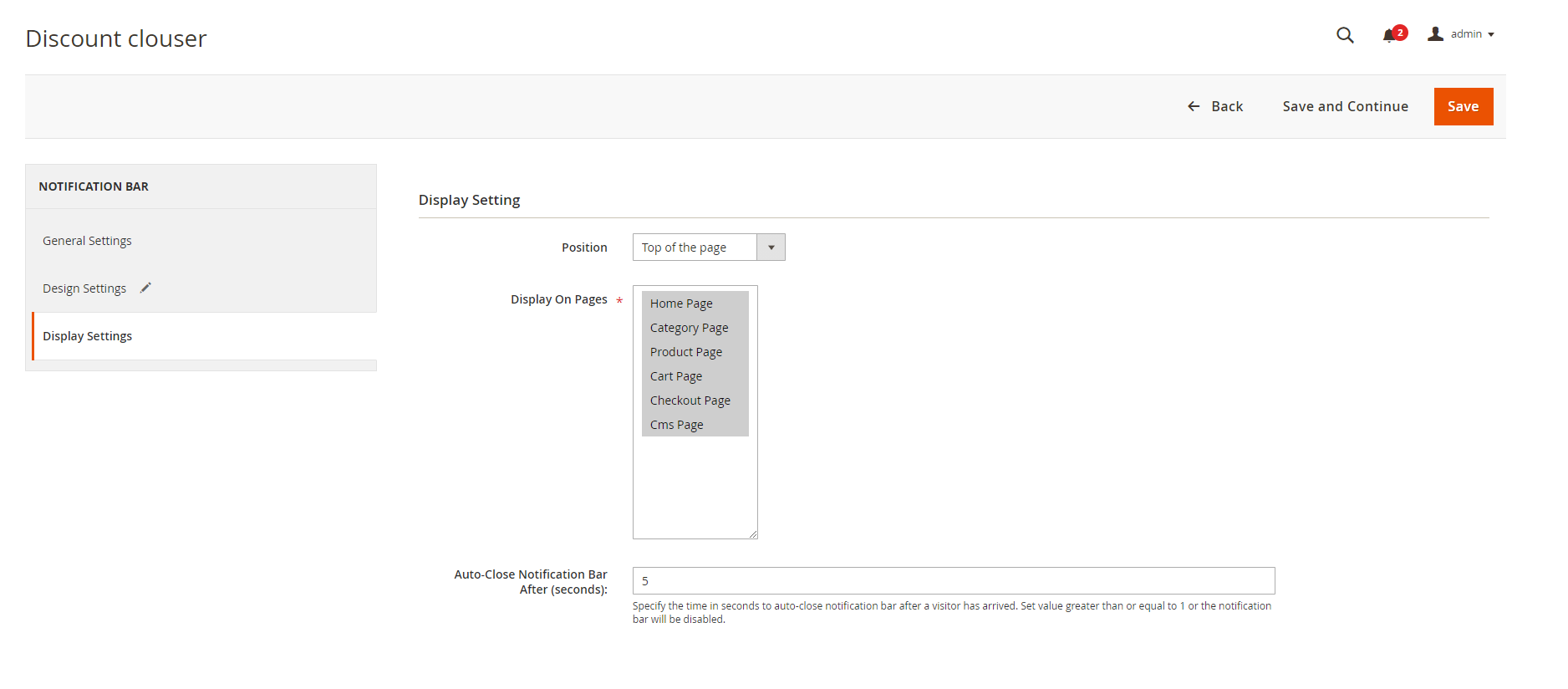
Task: Select Home Page in Display On Pages
Action: point(681,304)
